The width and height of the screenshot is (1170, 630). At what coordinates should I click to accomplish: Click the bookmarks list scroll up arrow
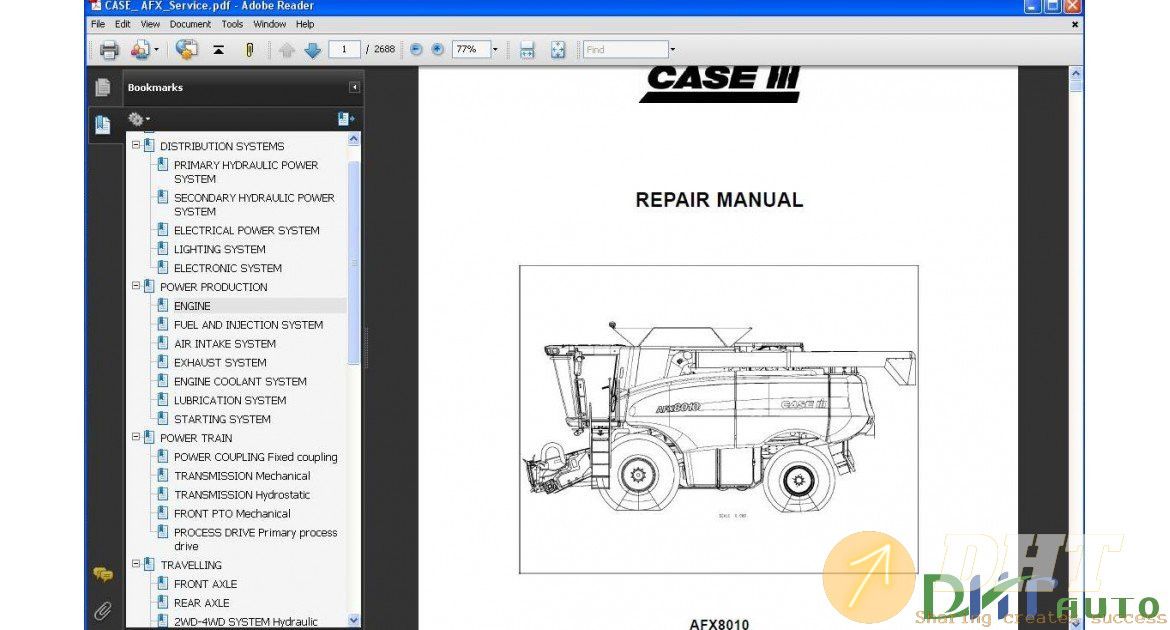point(354,140)
